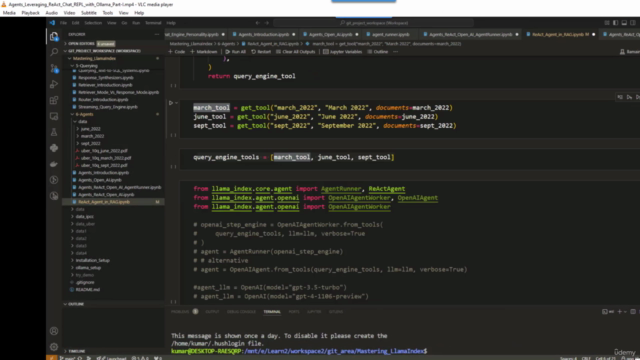
Task: Toggle the primary side bar layout icon
Action: pyautogui.click(x=616, y=23)
